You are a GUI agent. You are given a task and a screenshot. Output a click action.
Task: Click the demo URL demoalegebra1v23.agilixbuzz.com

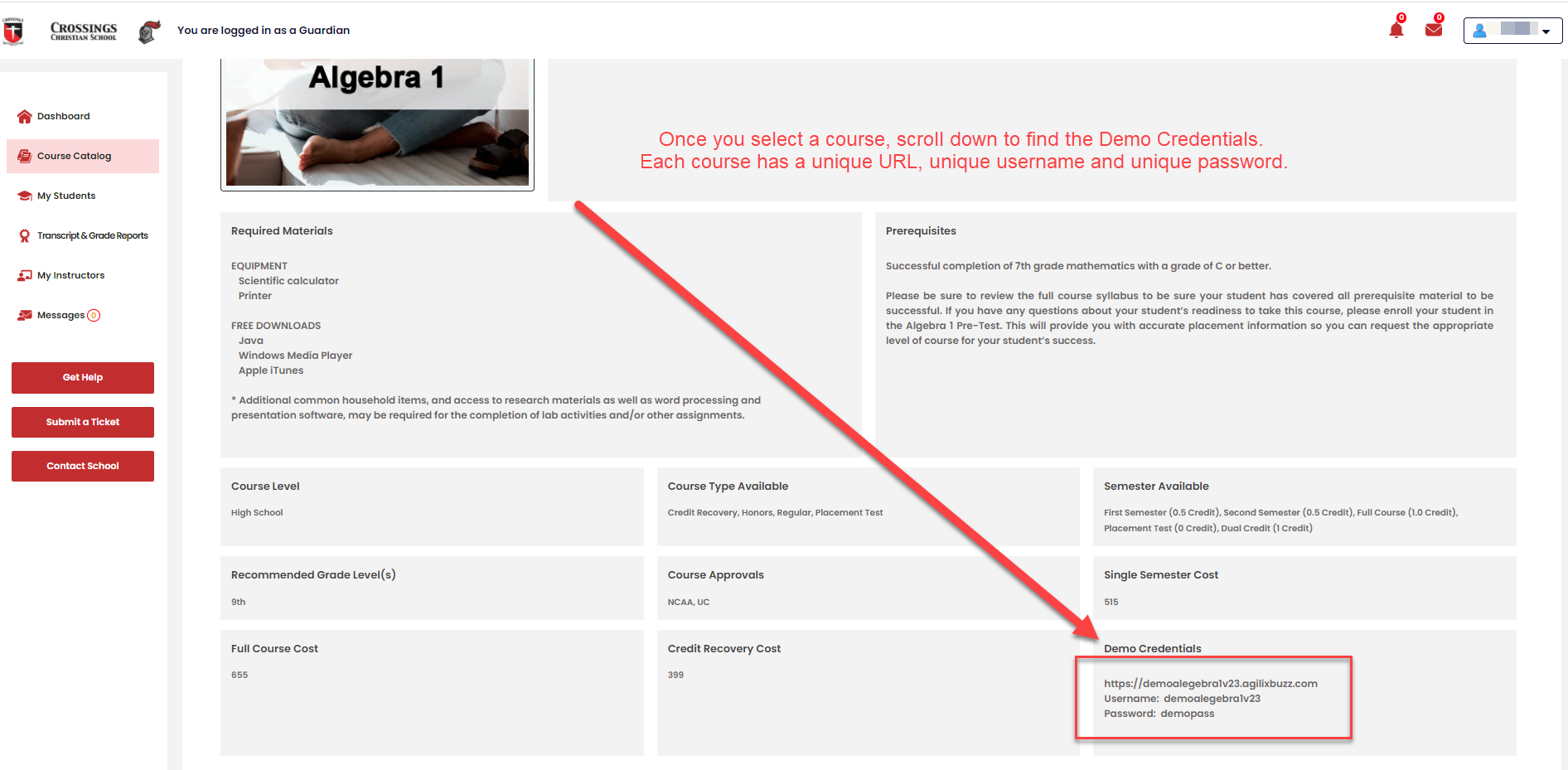click(x=1210, y=684)
